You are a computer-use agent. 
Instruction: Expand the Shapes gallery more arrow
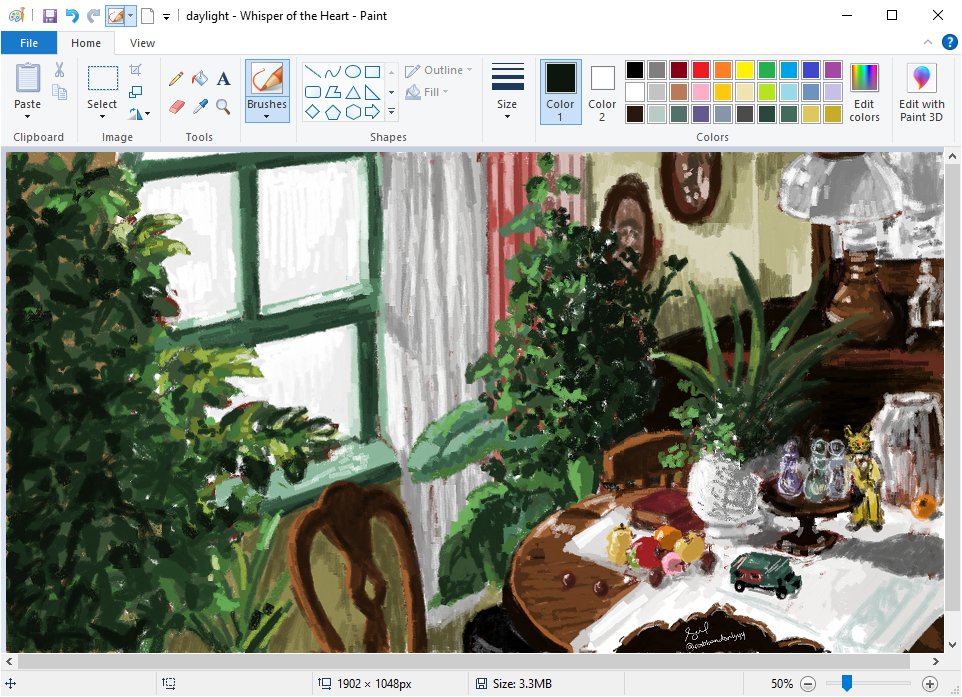(391, 112)
